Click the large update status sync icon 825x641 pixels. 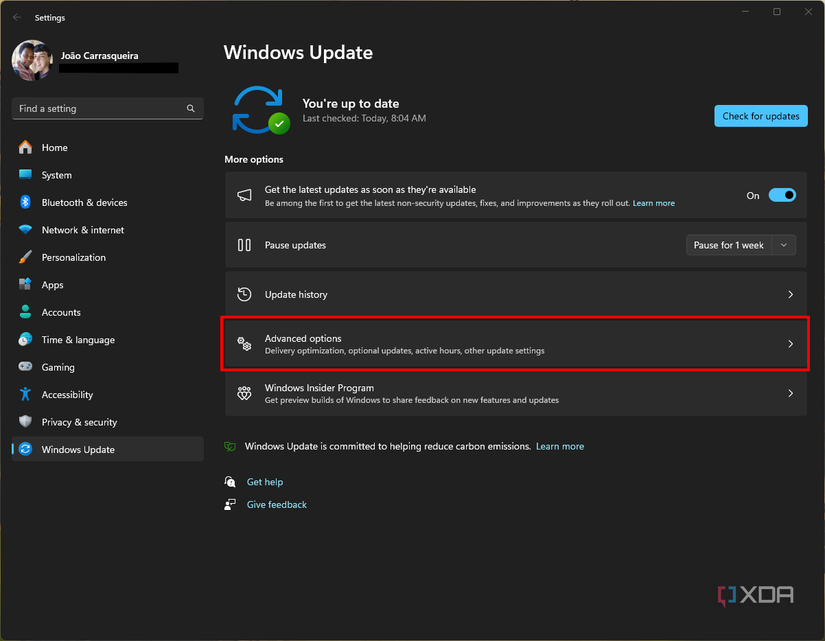260,110
